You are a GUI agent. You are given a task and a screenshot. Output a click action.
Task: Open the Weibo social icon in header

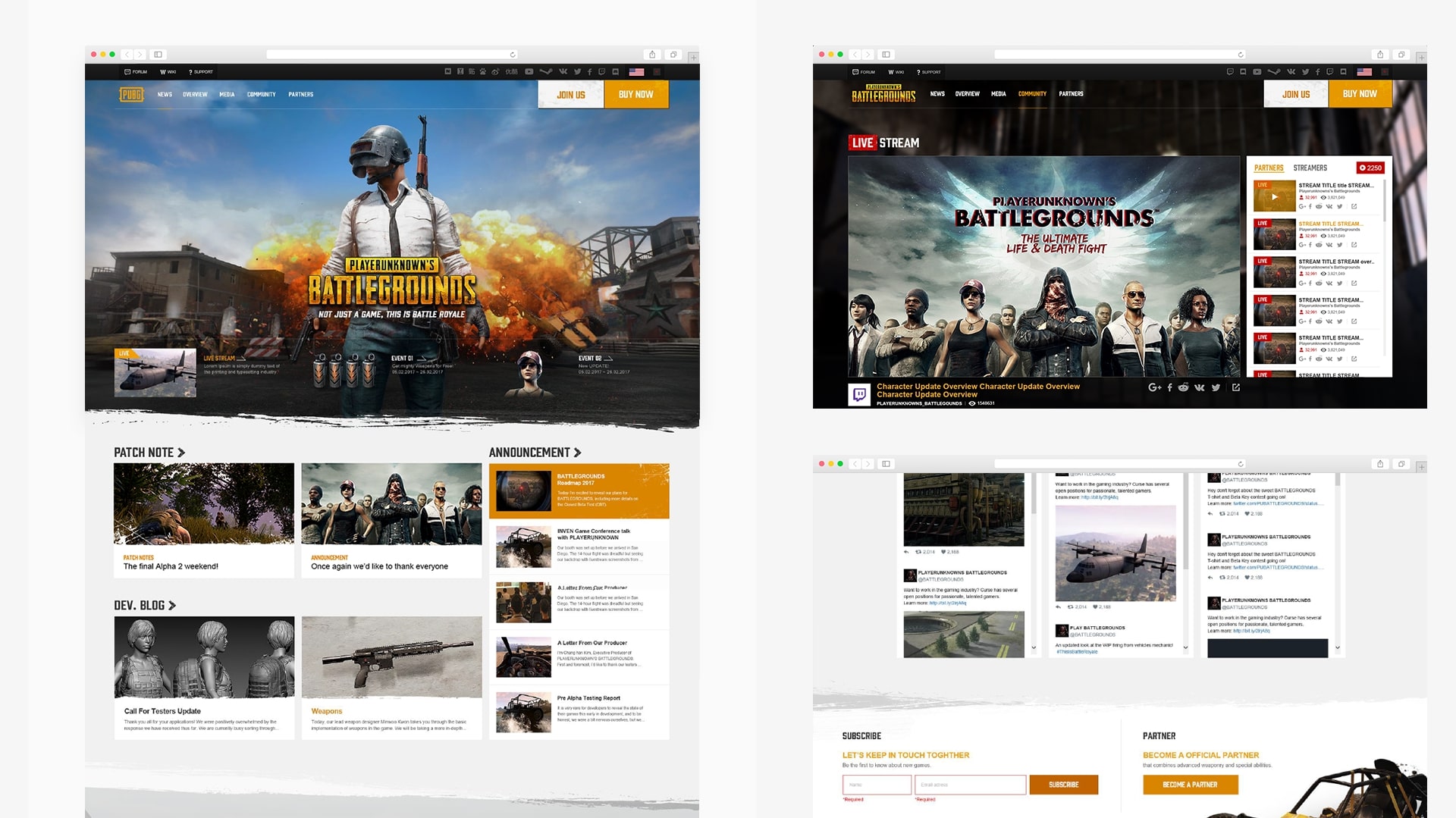[x=494, y=72]
